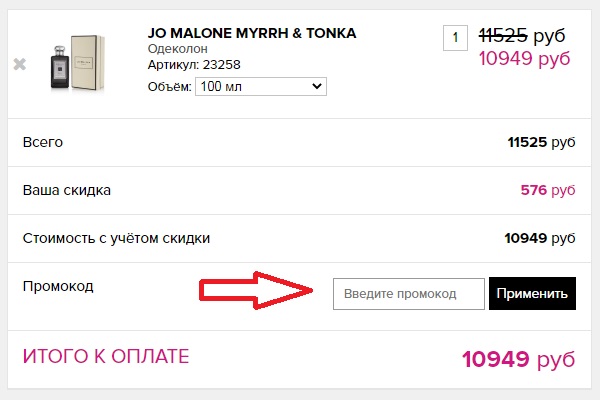Click the dropdown arrow of the Объём selector

tap(318, 87)
